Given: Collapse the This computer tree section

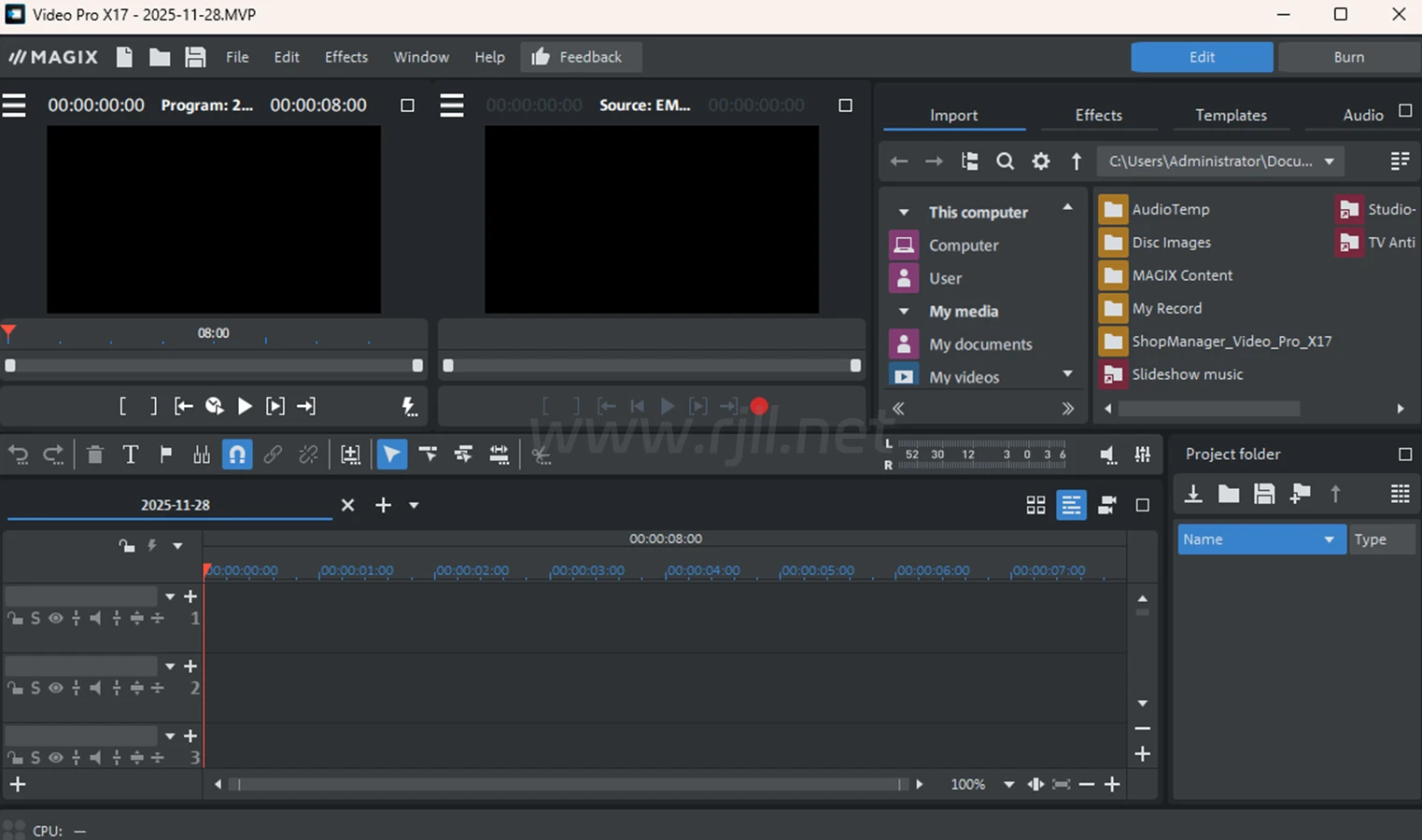Looking at the screenshot, I should (903, 213).
